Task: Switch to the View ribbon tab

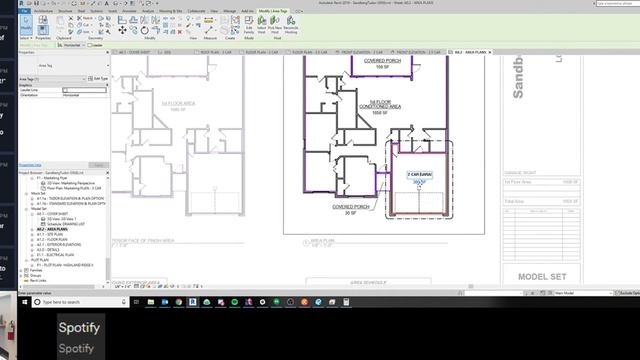Action: (x=214, y=11)
